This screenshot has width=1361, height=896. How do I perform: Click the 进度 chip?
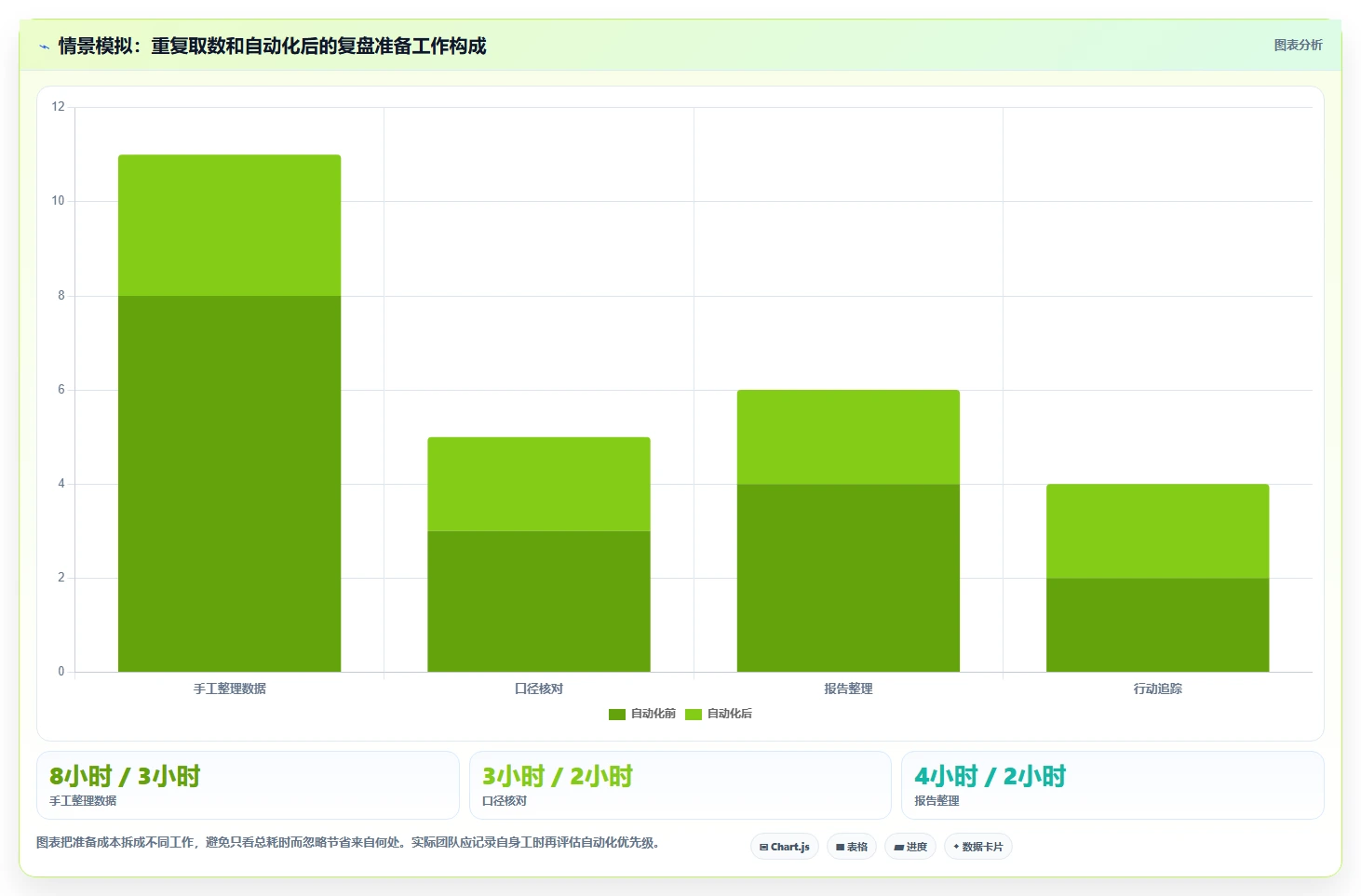(x=910, y=847)
